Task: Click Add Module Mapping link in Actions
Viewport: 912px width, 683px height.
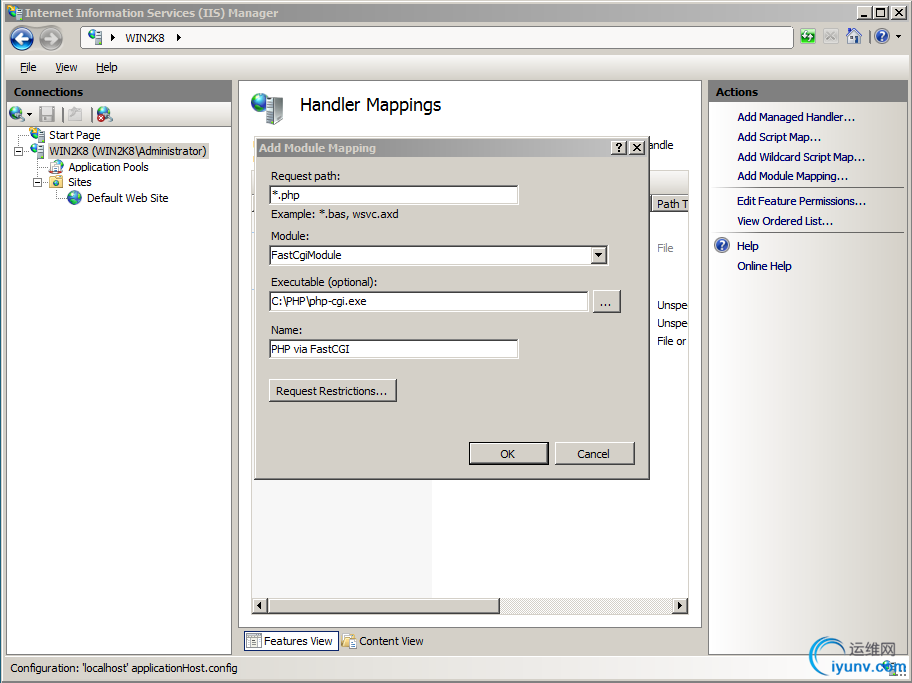Action: pyautogui.click(x=792, y=176)
